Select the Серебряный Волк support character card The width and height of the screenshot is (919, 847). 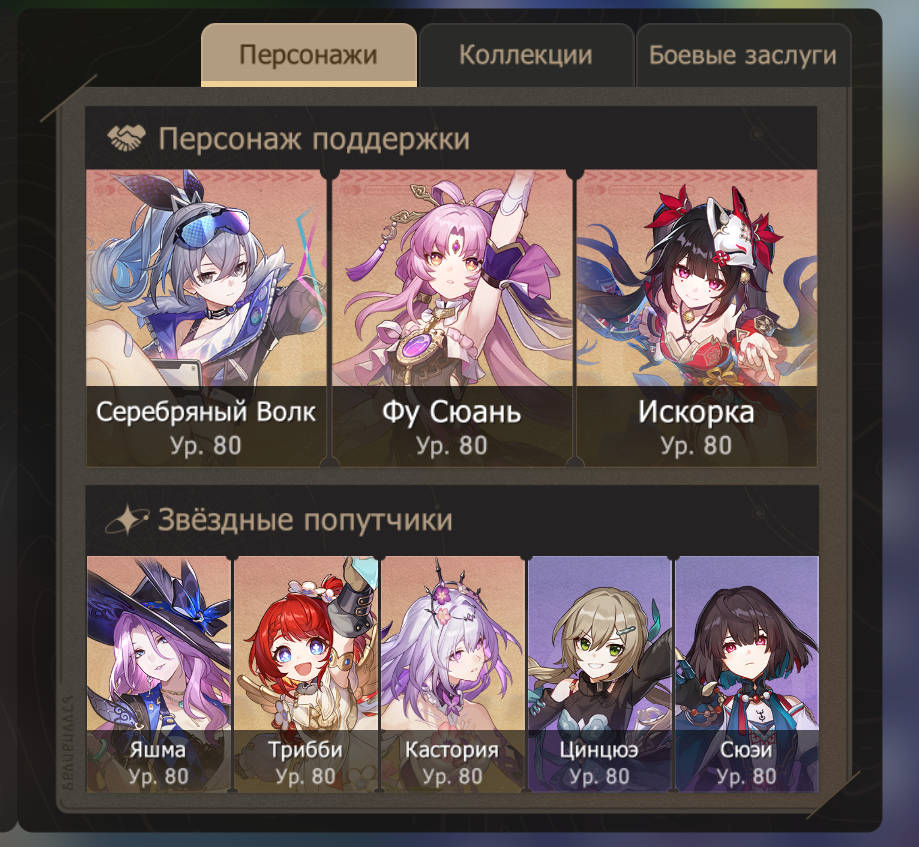(x=206, y=318)
